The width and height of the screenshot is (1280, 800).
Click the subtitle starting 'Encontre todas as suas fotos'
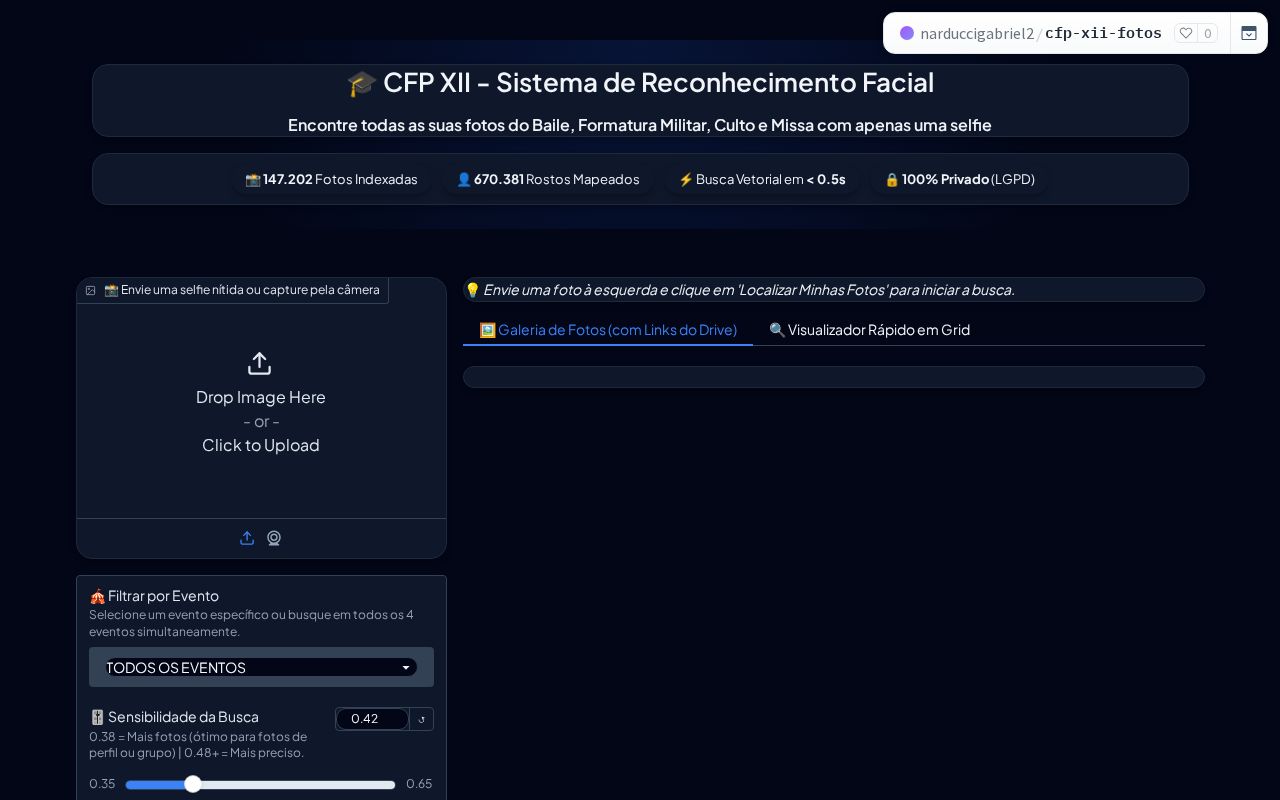pyautogui.click(x=640, y=125)
